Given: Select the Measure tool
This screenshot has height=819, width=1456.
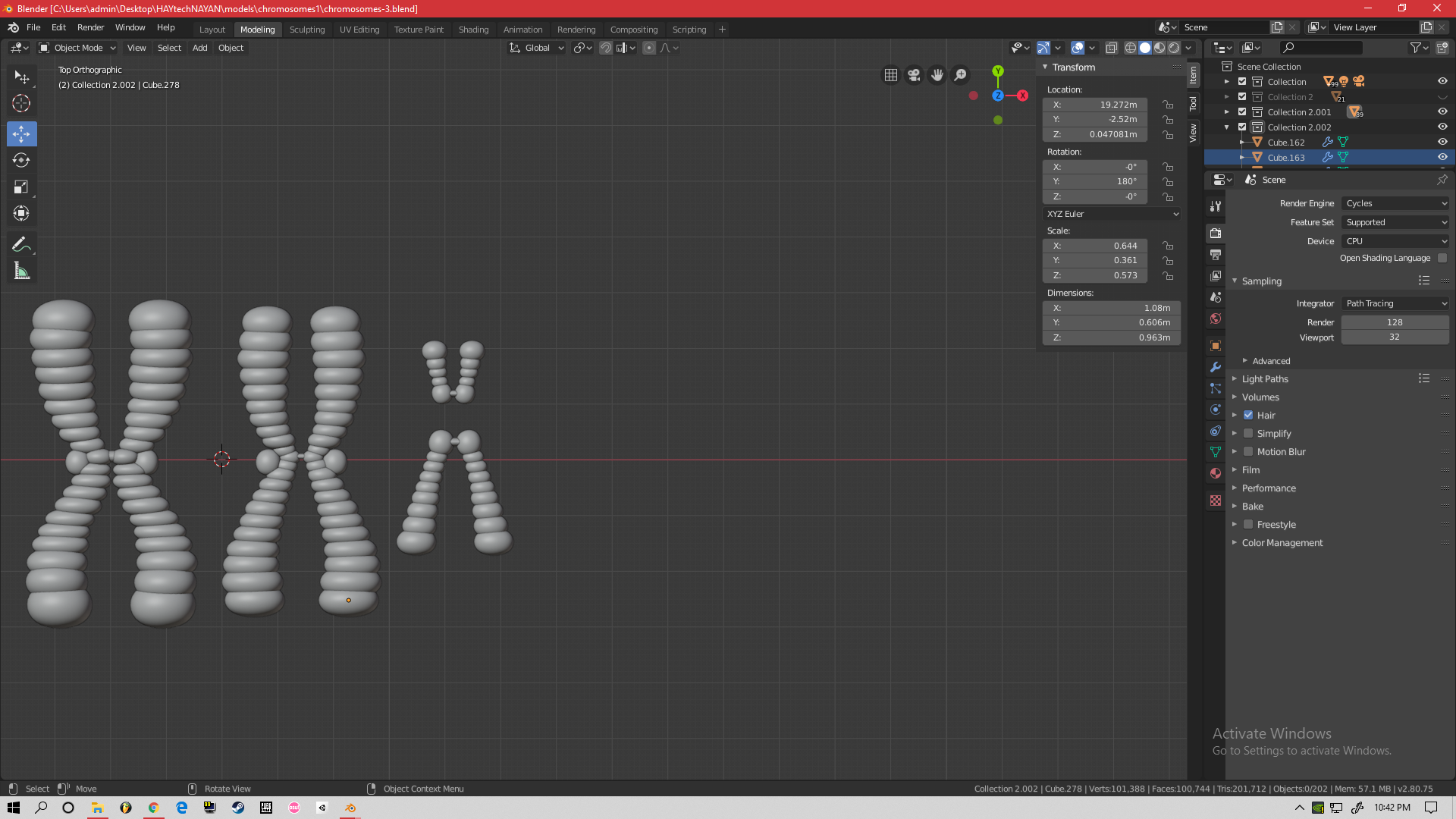Looking at the screenshot, I should [x=21, y=271].
